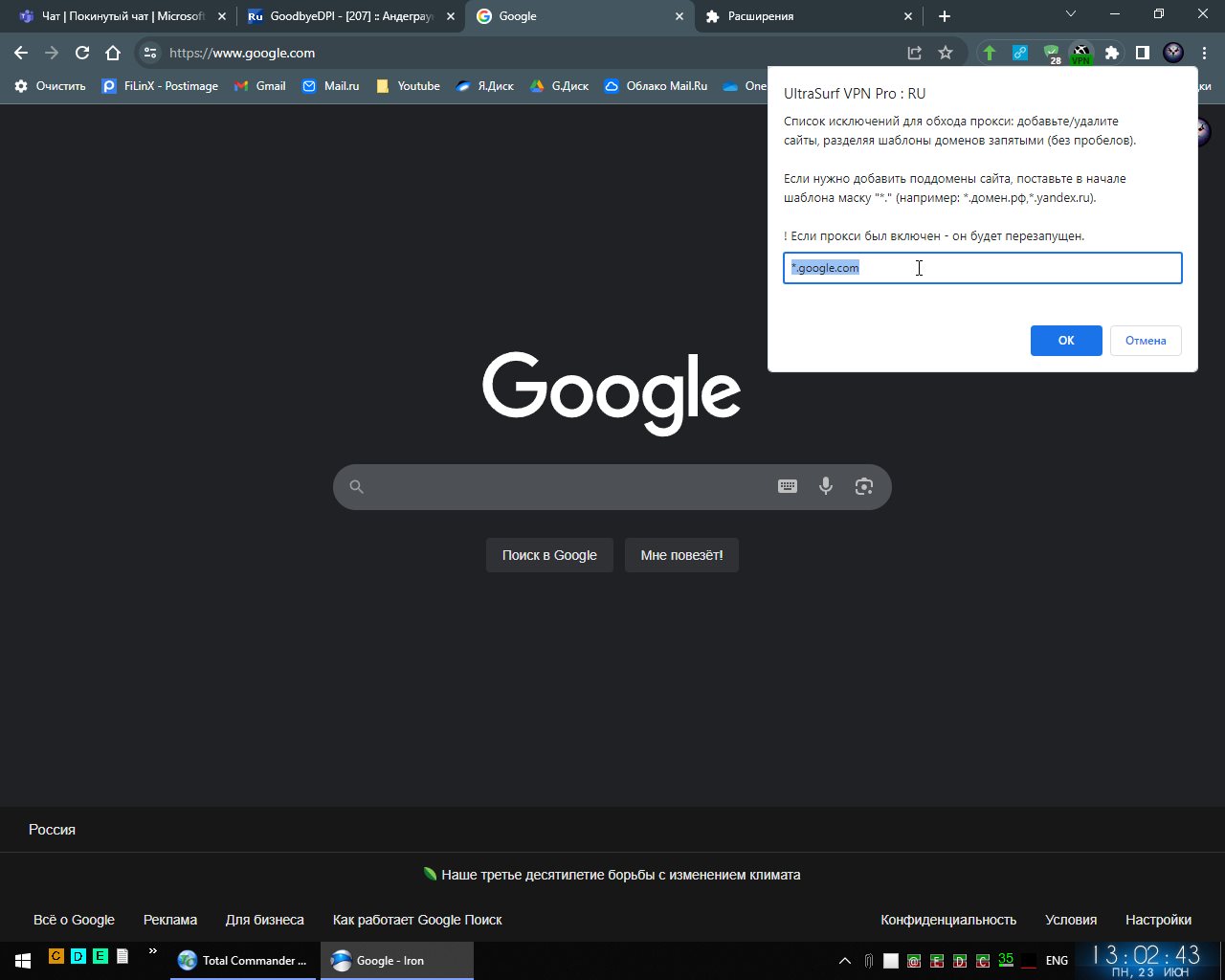Open the user profile avatar
Image resolution: width=1225 pixels, height=980 pixels.
[x=1173, y=53]
